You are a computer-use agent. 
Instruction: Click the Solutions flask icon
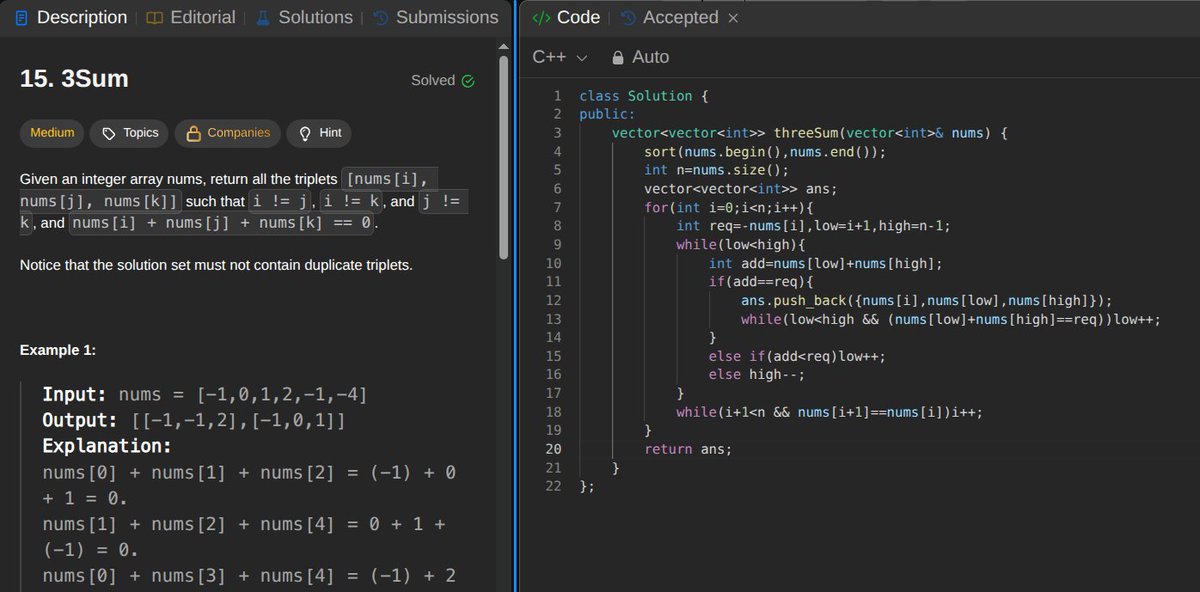(263, 18)
